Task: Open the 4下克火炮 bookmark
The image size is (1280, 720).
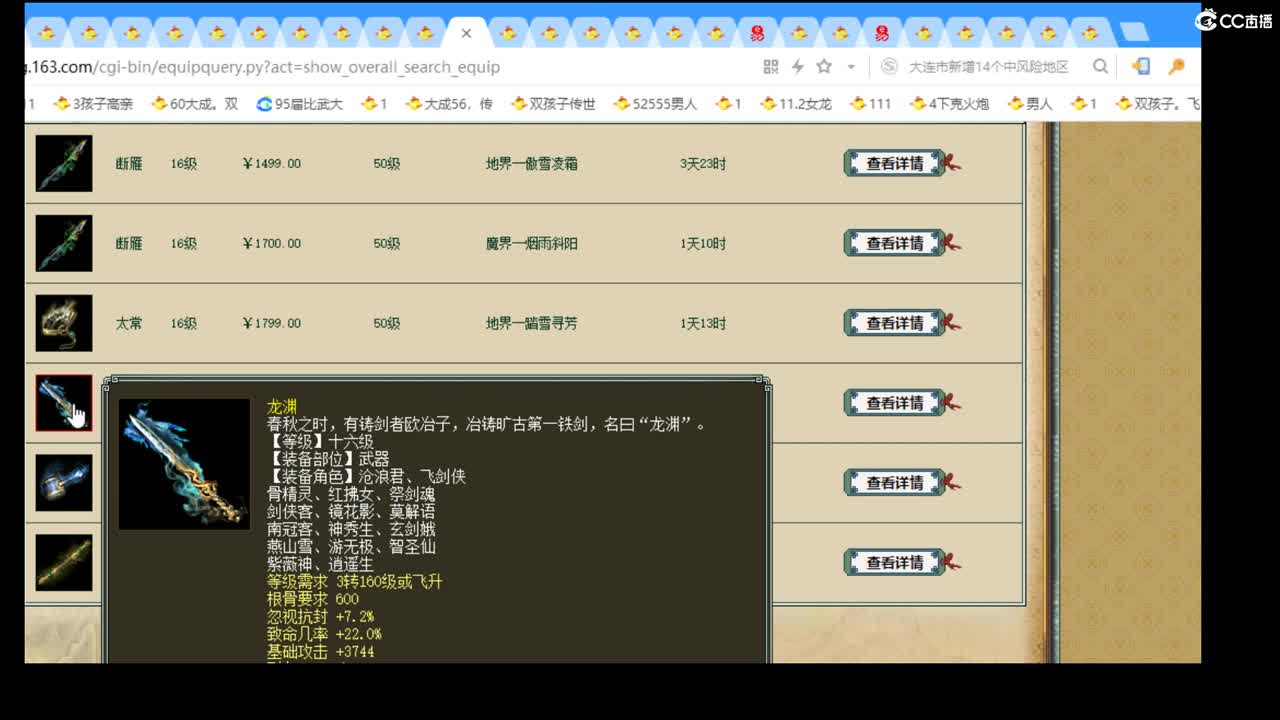Action: tap(949, 103)
